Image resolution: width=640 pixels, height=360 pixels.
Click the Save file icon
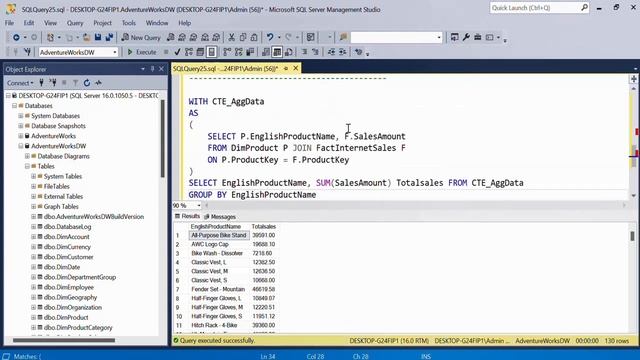pyautogui.click(x=98, y=38)
